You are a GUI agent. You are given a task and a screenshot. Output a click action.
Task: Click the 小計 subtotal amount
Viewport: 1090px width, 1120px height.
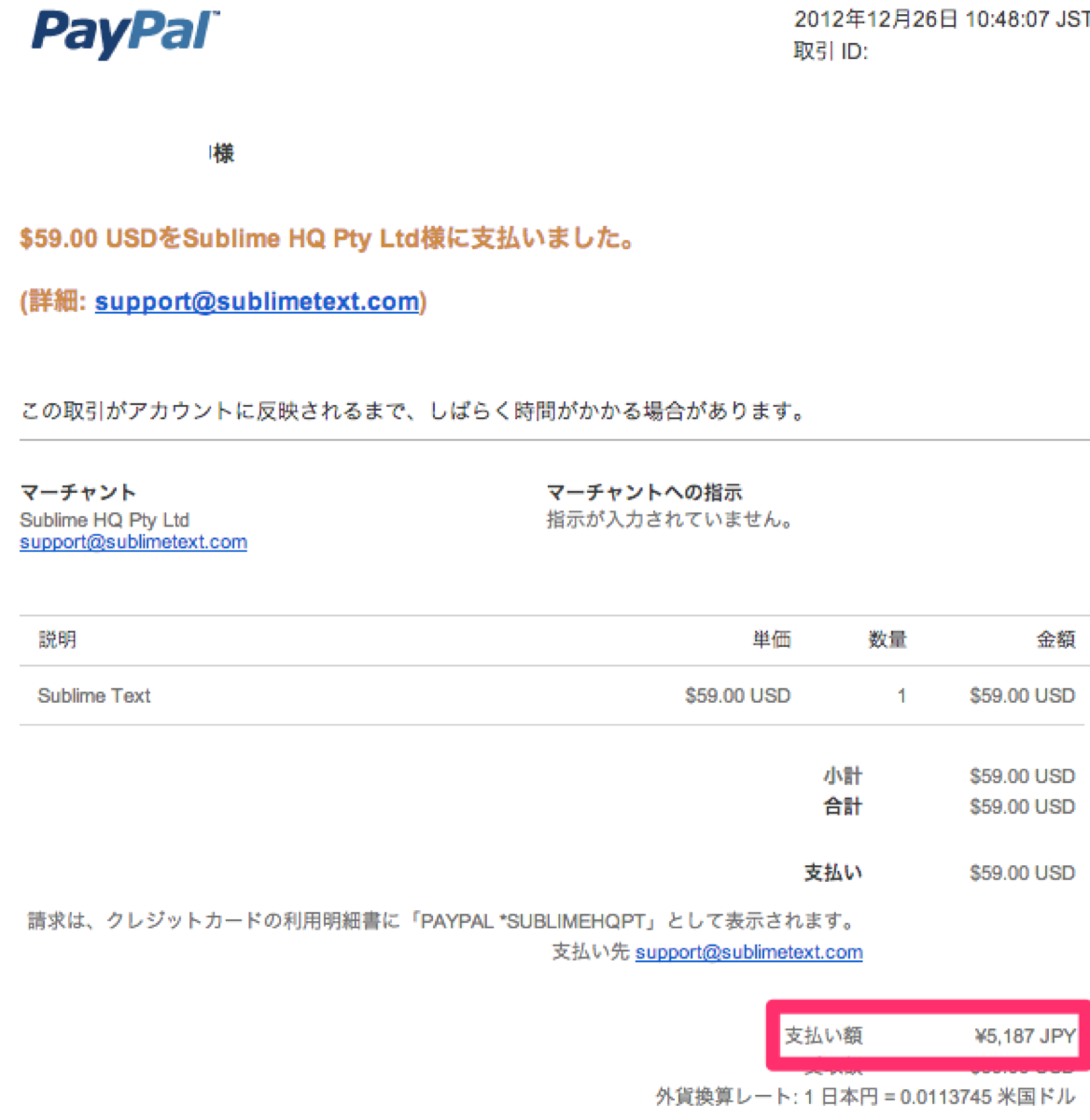pyautogui.click(x=1022, y=776)
